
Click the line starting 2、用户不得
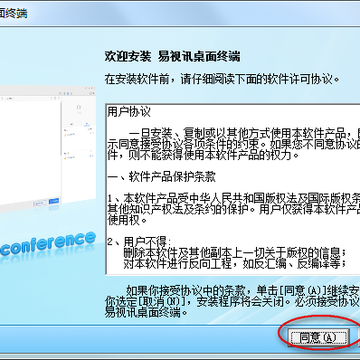[139, 241]
